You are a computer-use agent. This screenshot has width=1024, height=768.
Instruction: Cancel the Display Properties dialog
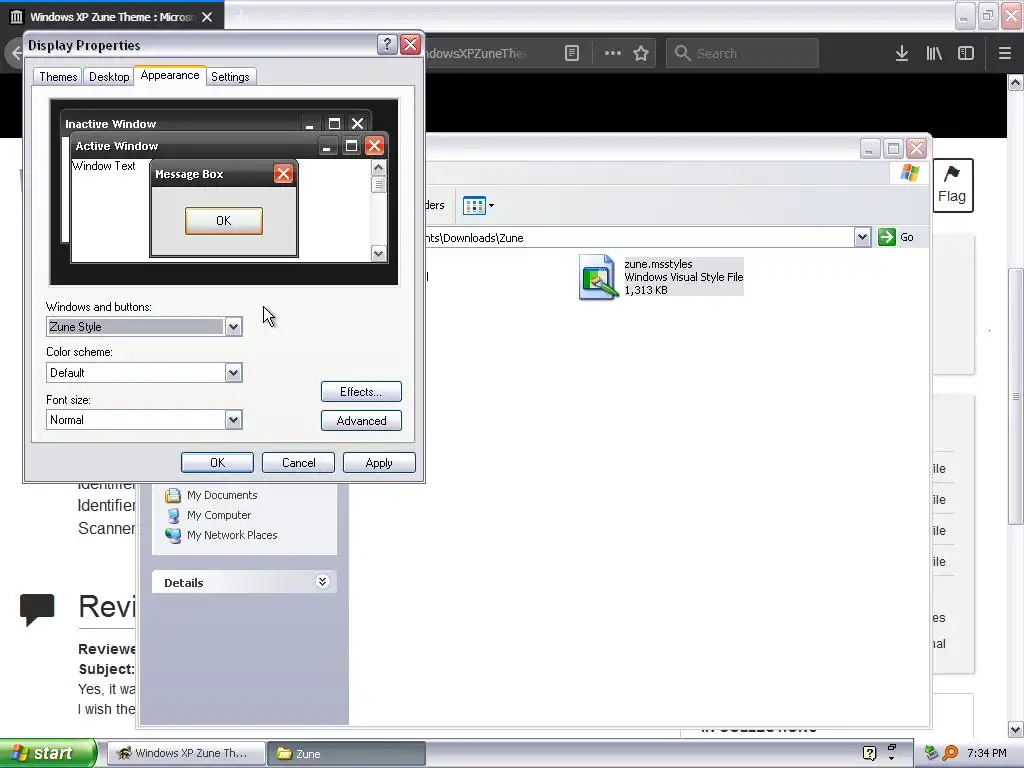(x=298, y=463)
